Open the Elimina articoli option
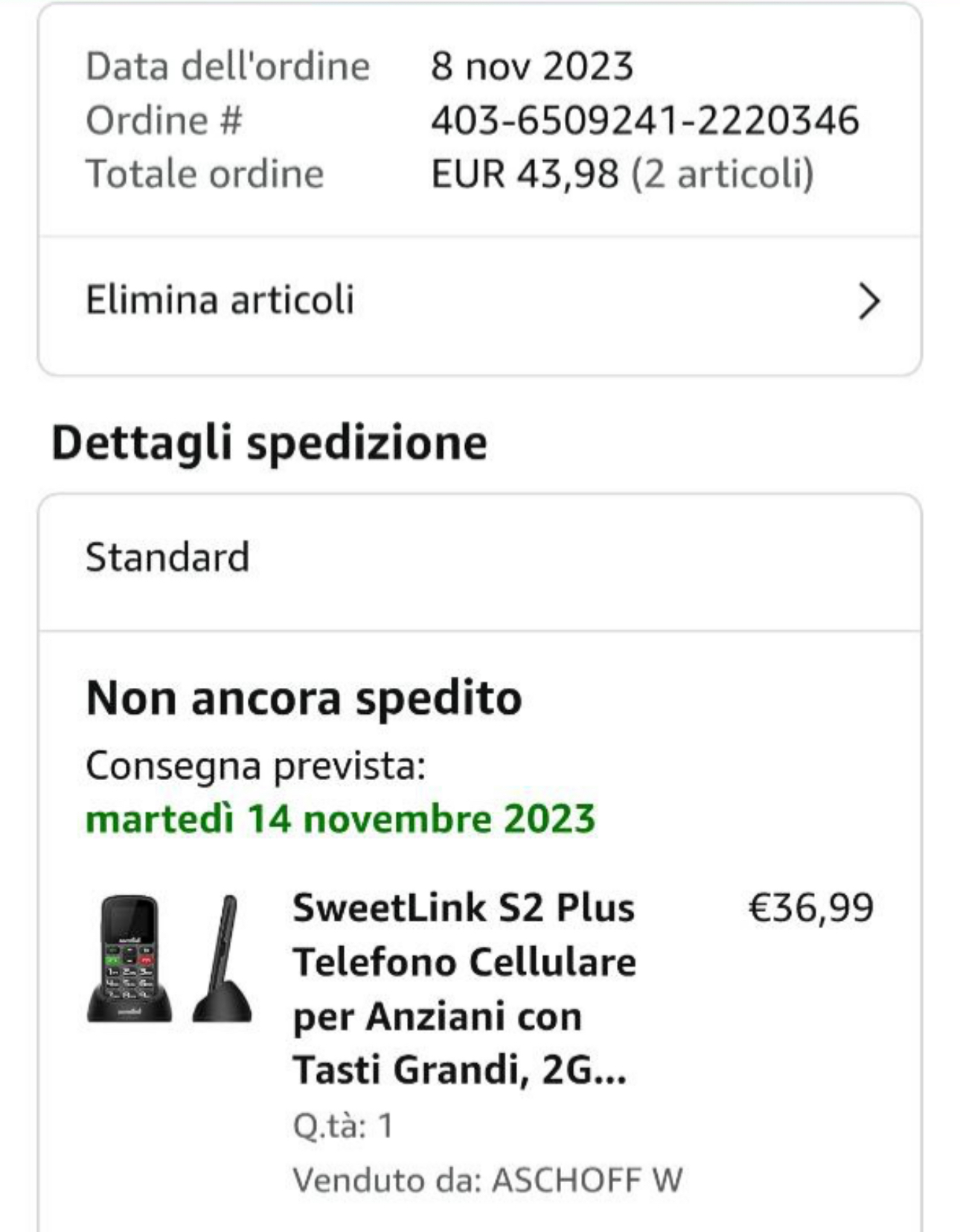960x1232 pixels. tap(220, 300)
